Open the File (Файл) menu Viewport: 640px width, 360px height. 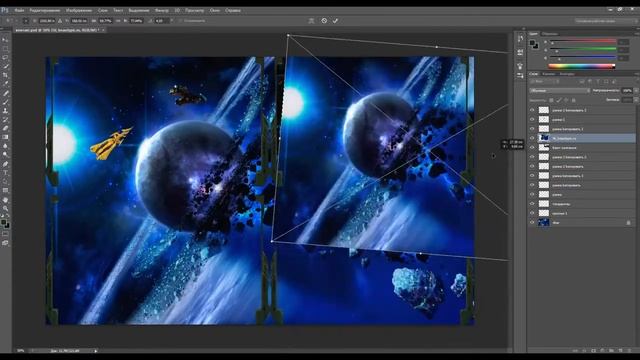[19, 10]
